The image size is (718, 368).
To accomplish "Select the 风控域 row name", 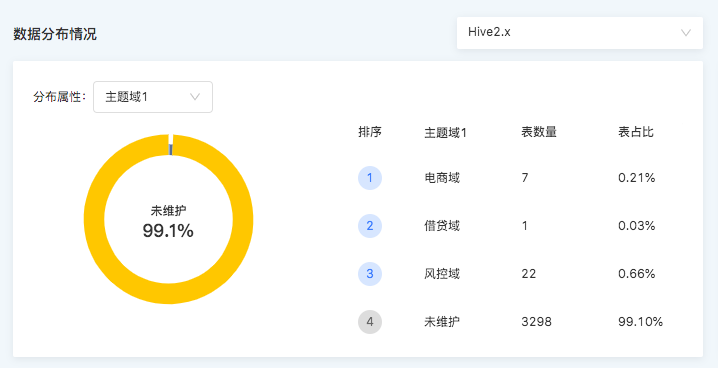I will (442, 274).
